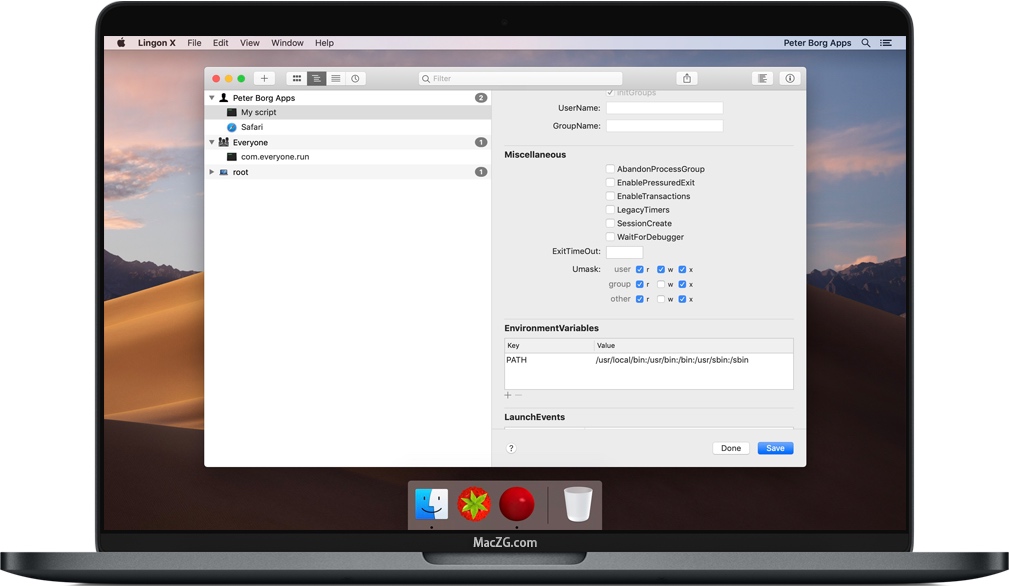Check the WaitForDebugger option

click(x=610, y=237)
